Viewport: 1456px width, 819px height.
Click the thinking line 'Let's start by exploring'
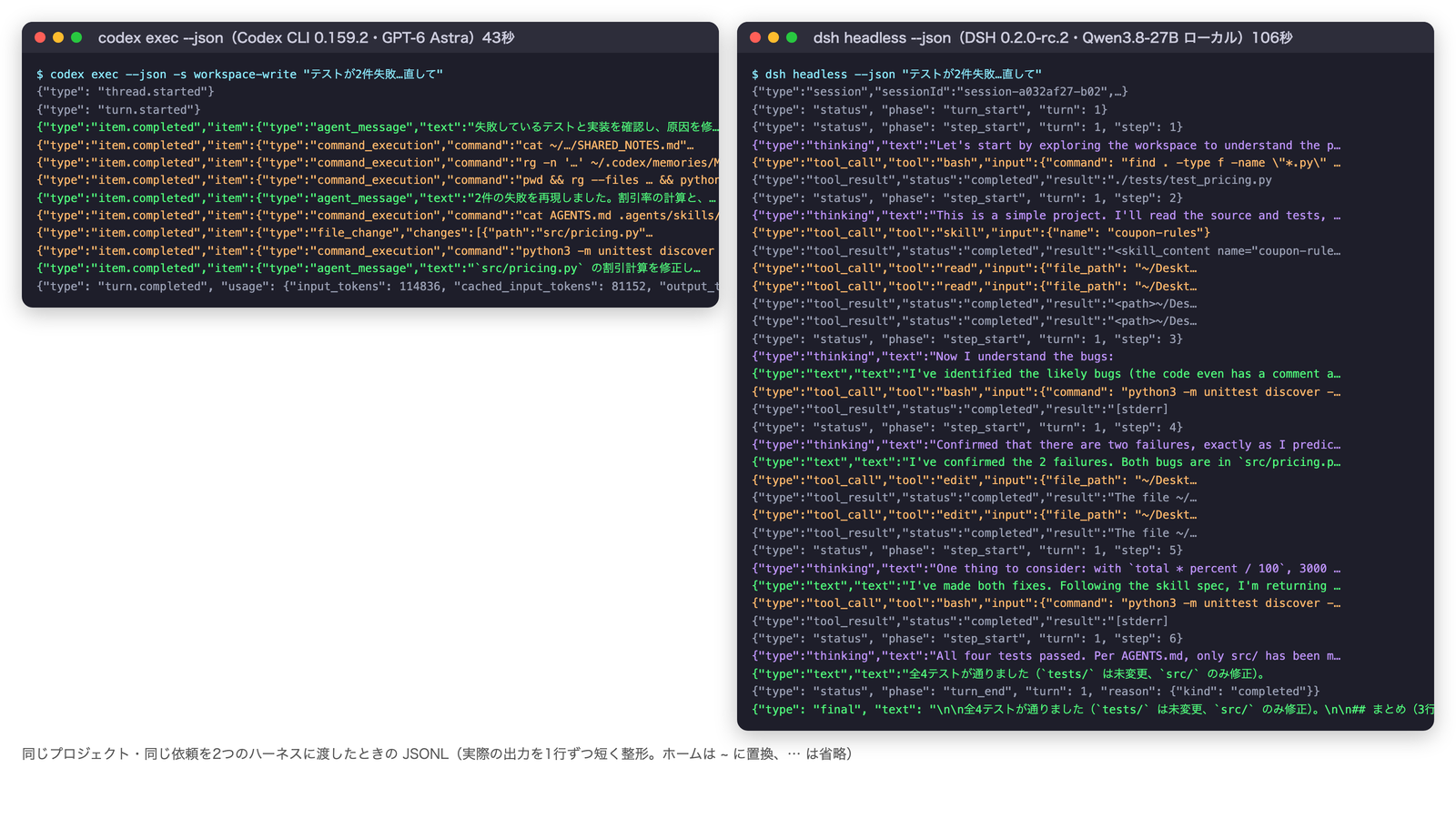(x=1046, y=145)
